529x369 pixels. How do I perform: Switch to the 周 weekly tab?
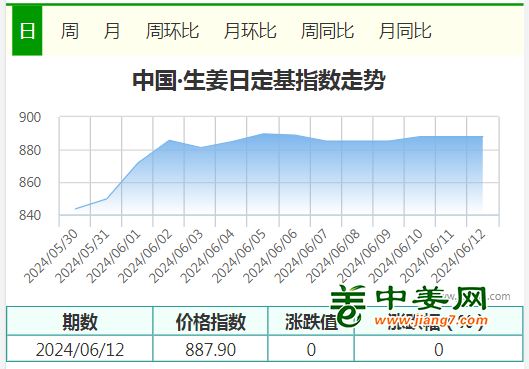[x=69, y=31]
